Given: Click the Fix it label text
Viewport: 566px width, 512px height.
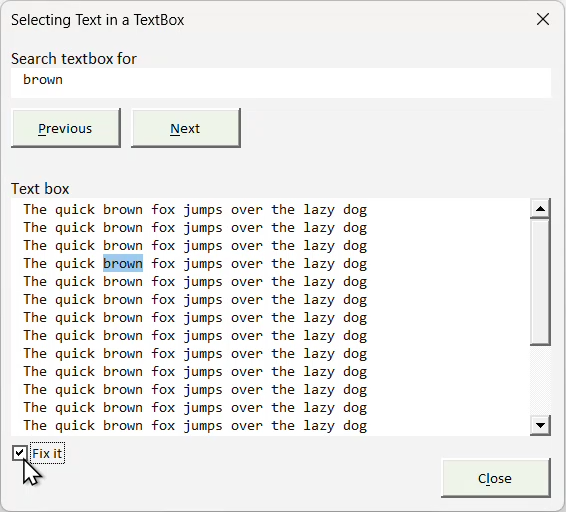Looking at the screenshot, I should 47,453.
